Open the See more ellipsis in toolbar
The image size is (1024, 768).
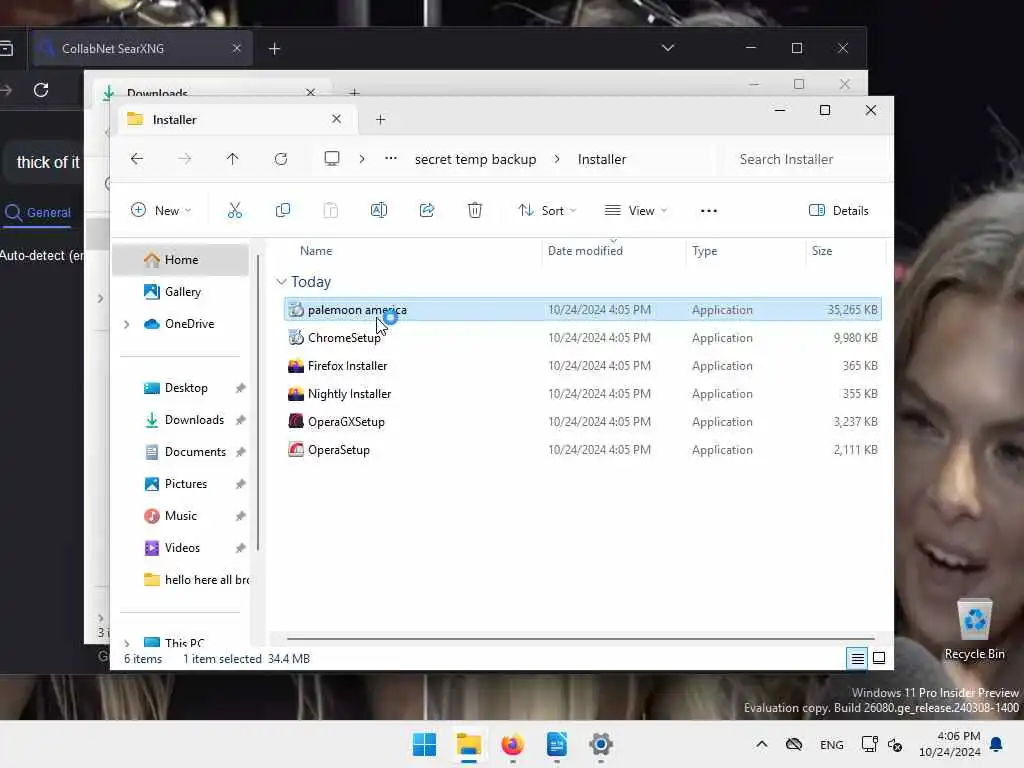click(709, 210)
